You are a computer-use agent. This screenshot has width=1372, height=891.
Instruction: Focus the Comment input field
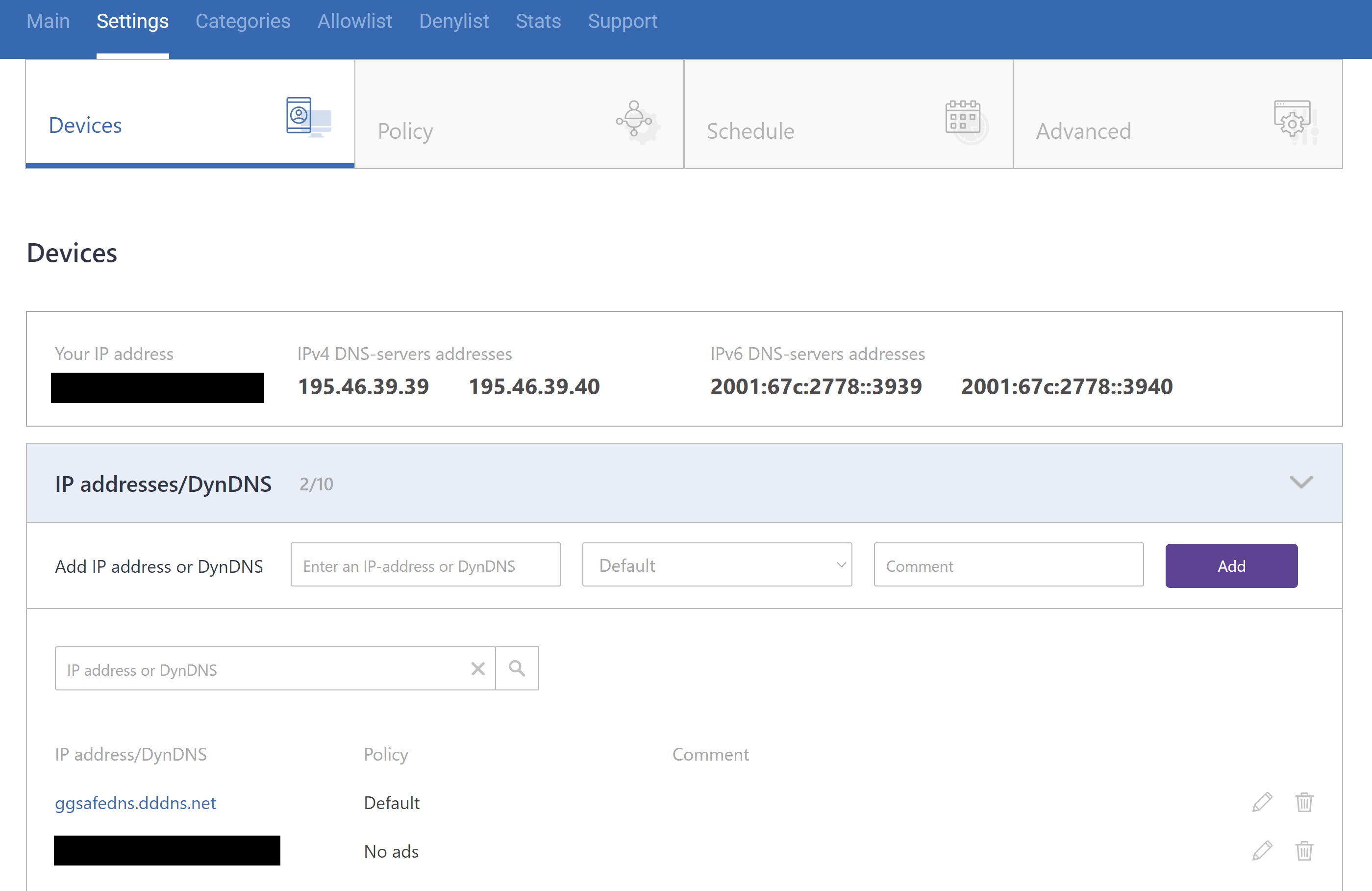1008,565
